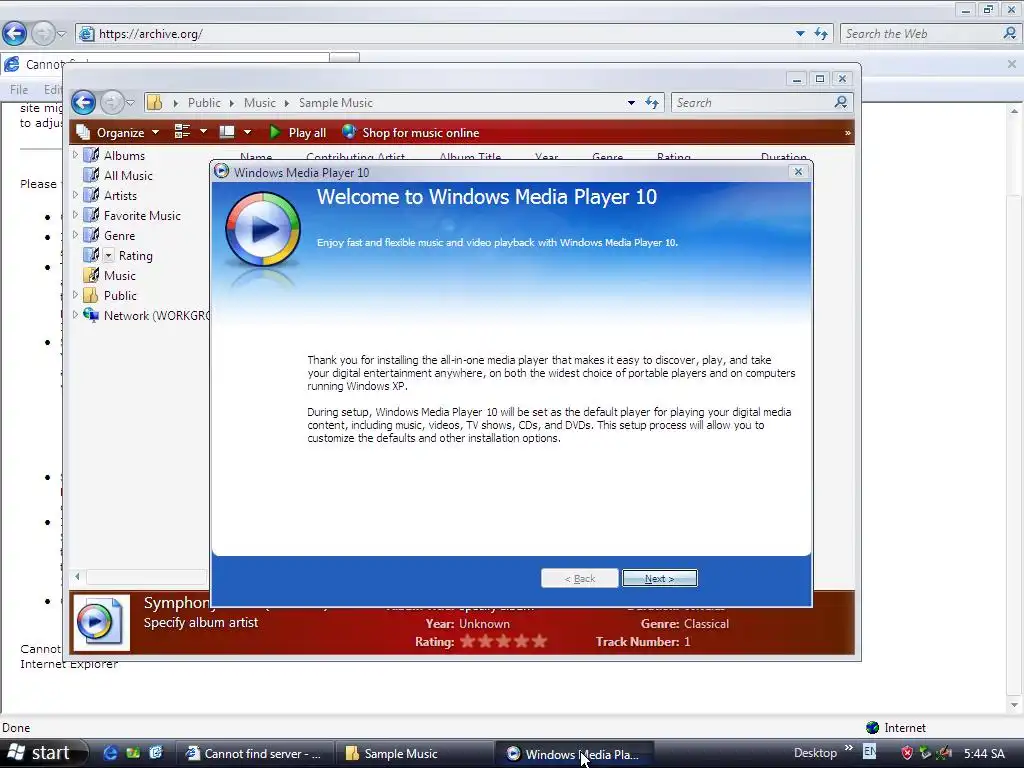Select Genre in navigation pane
Image resolution: width=1024 pixels, height=768 pixels.
point(120,236)
